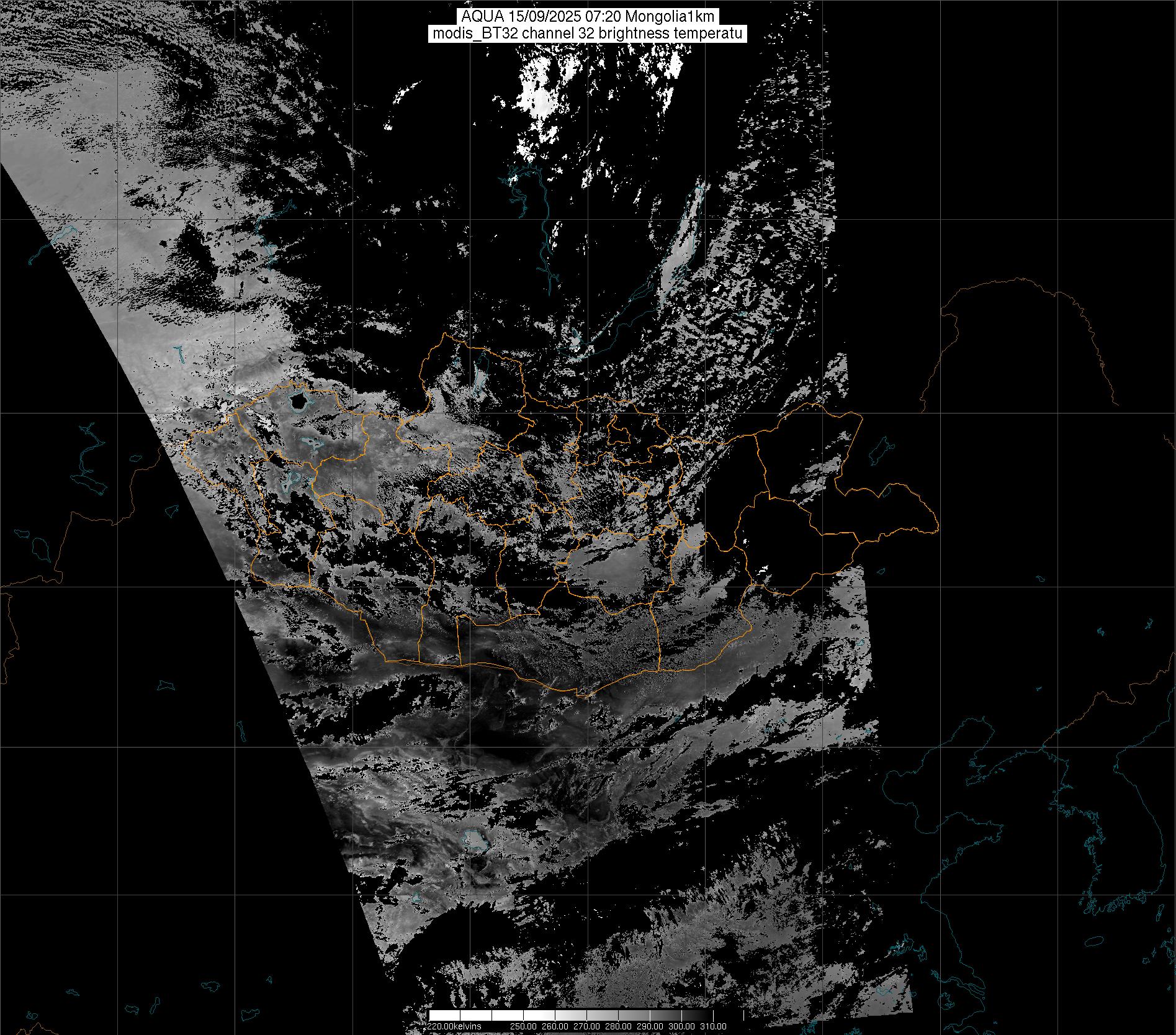The width and height of the screenshot is (1176, 1035).
Task: Click the dark round lake in northwest Mongolia
Action: [x=298, y=401]
